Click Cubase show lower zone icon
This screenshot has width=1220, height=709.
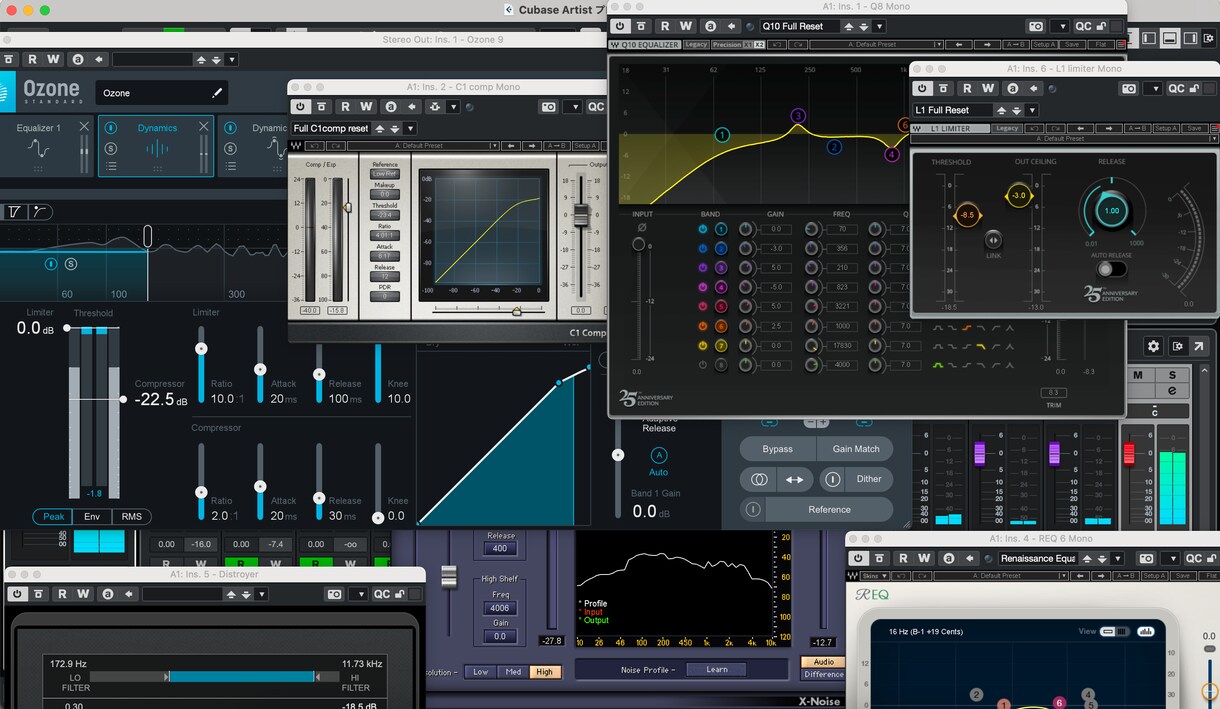tap(1169, 38)
